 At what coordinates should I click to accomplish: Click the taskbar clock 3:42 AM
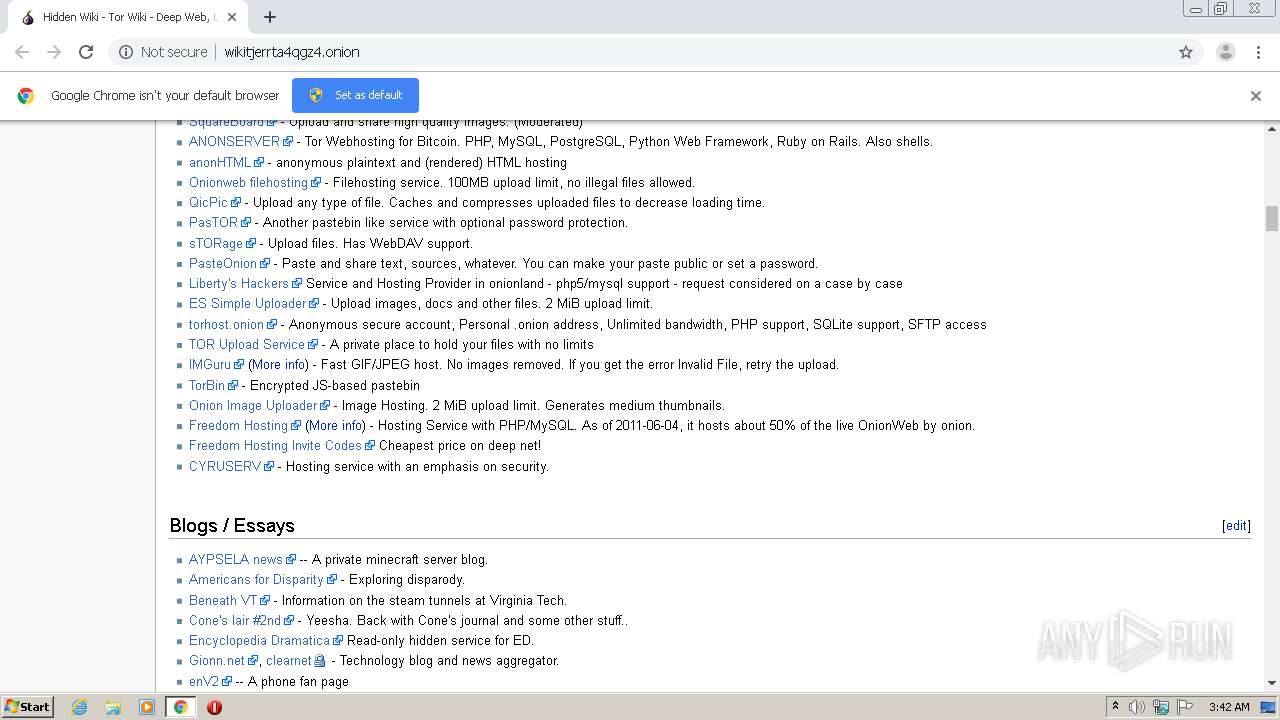click(1229, 707)
